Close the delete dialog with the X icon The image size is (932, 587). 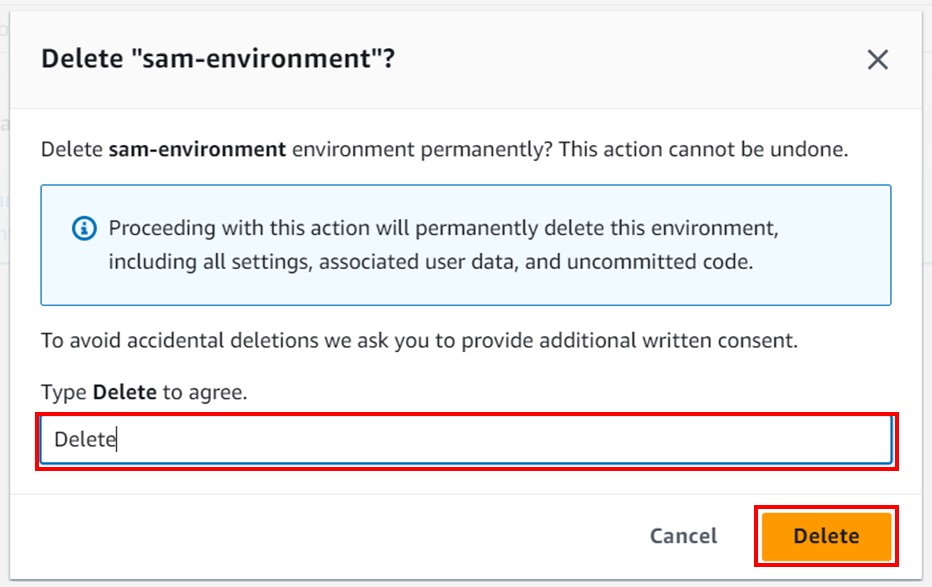tap(877, 59)
